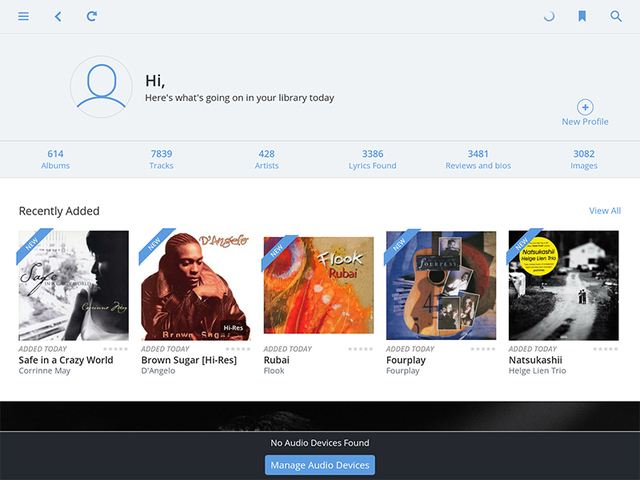
Task: Open Safe in a Crazy World album cover
Action: point(73,285)
